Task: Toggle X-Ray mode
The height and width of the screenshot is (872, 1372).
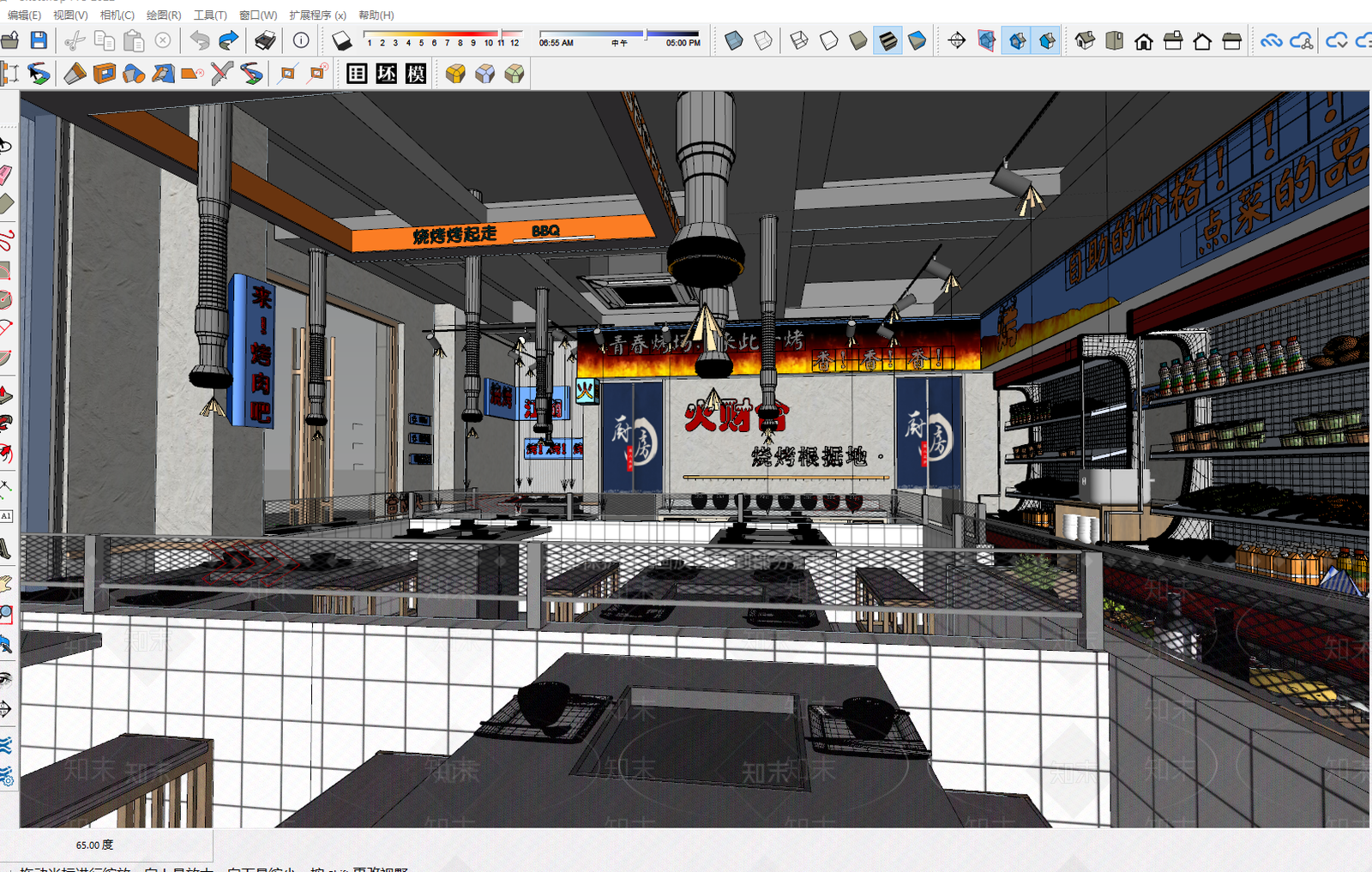Action: [x=734, y=40]
